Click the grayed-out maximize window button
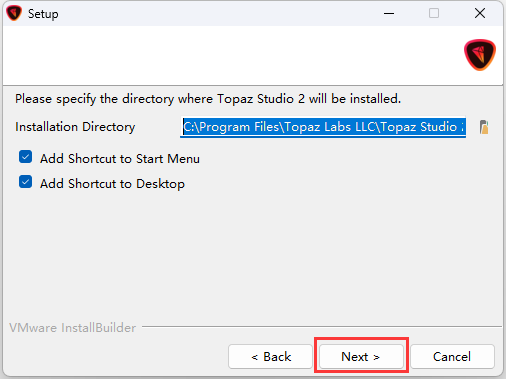506x379 pixels. click(434, 14)
